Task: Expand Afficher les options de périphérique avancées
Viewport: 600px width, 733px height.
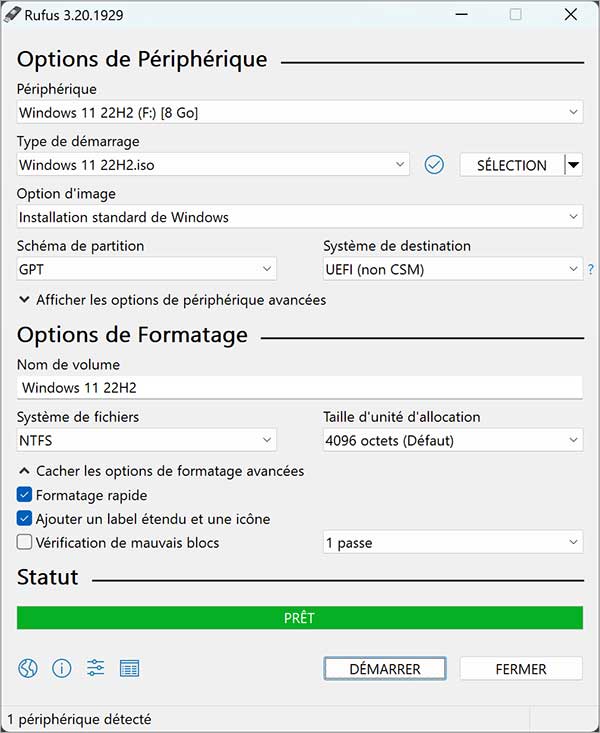Action: pos(172,300)
